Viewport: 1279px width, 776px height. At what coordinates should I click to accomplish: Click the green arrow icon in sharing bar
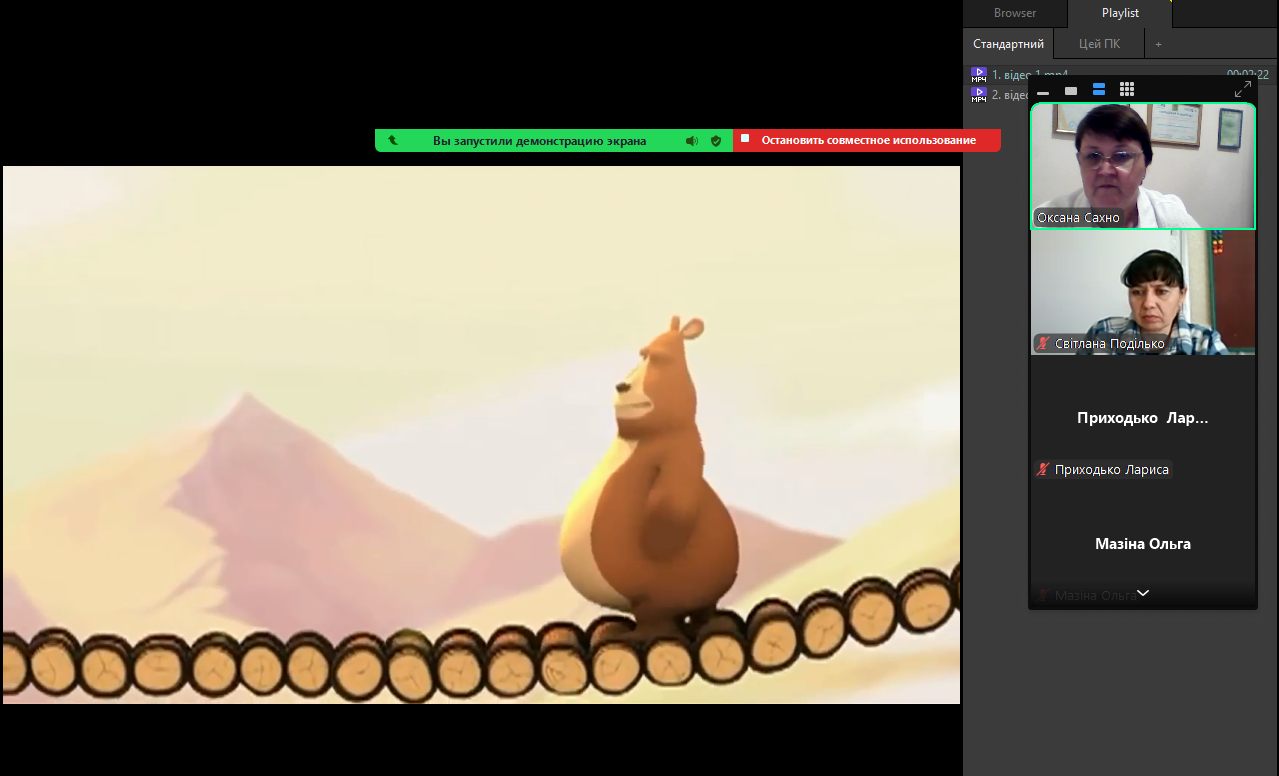click(x=393, y=141)
